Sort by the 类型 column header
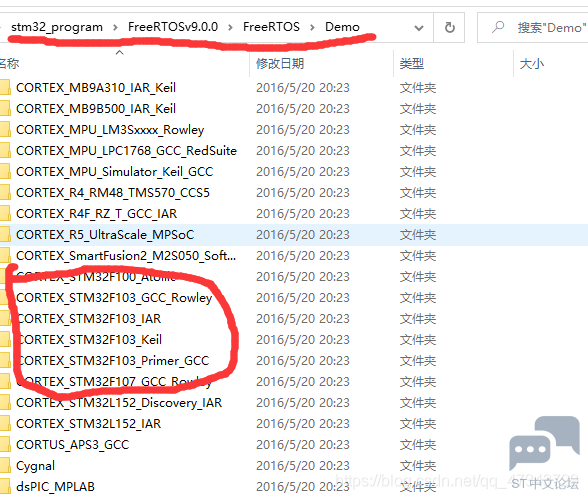The image size is (588, 499). coord(412,63)
